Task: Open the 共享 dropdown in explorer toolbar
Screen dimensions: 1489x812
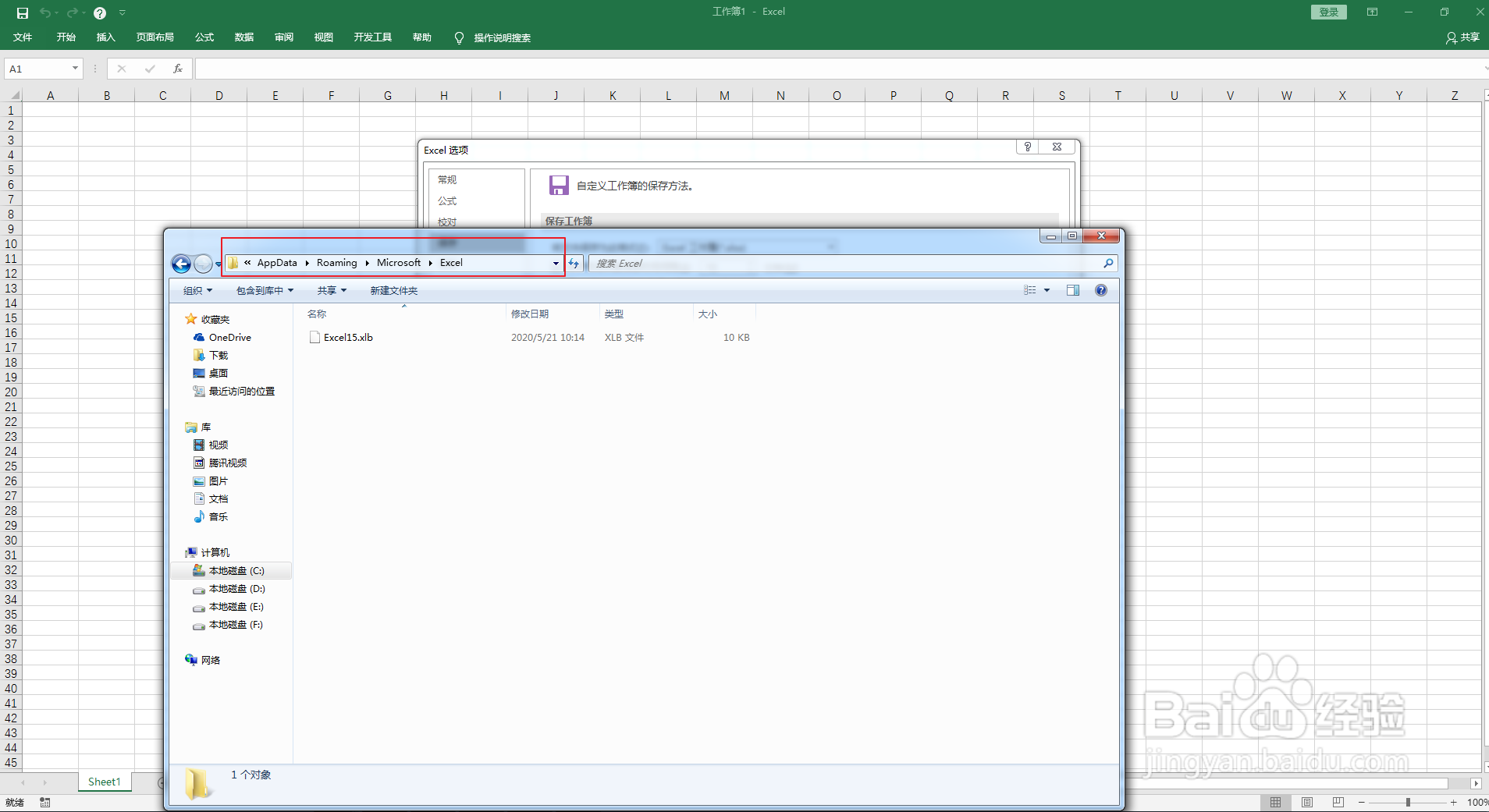Action: point(332,290)
